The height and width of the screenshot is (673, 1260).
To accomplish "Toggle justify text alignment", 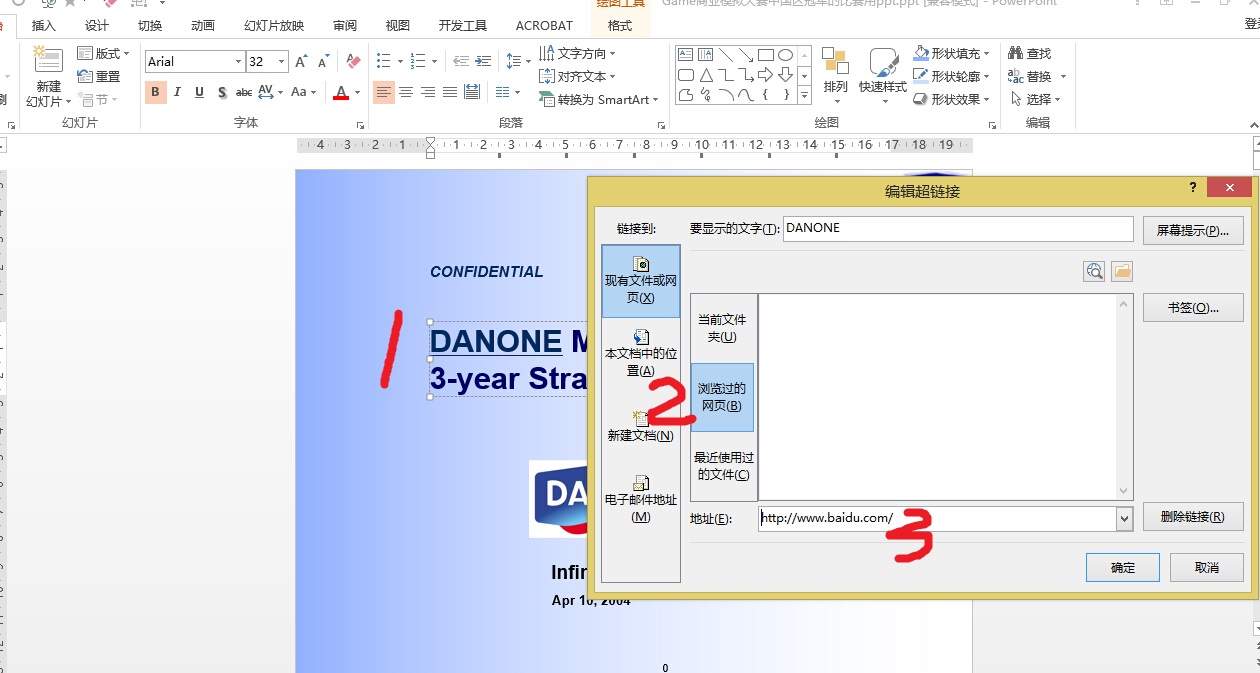I will click(450, 92).
